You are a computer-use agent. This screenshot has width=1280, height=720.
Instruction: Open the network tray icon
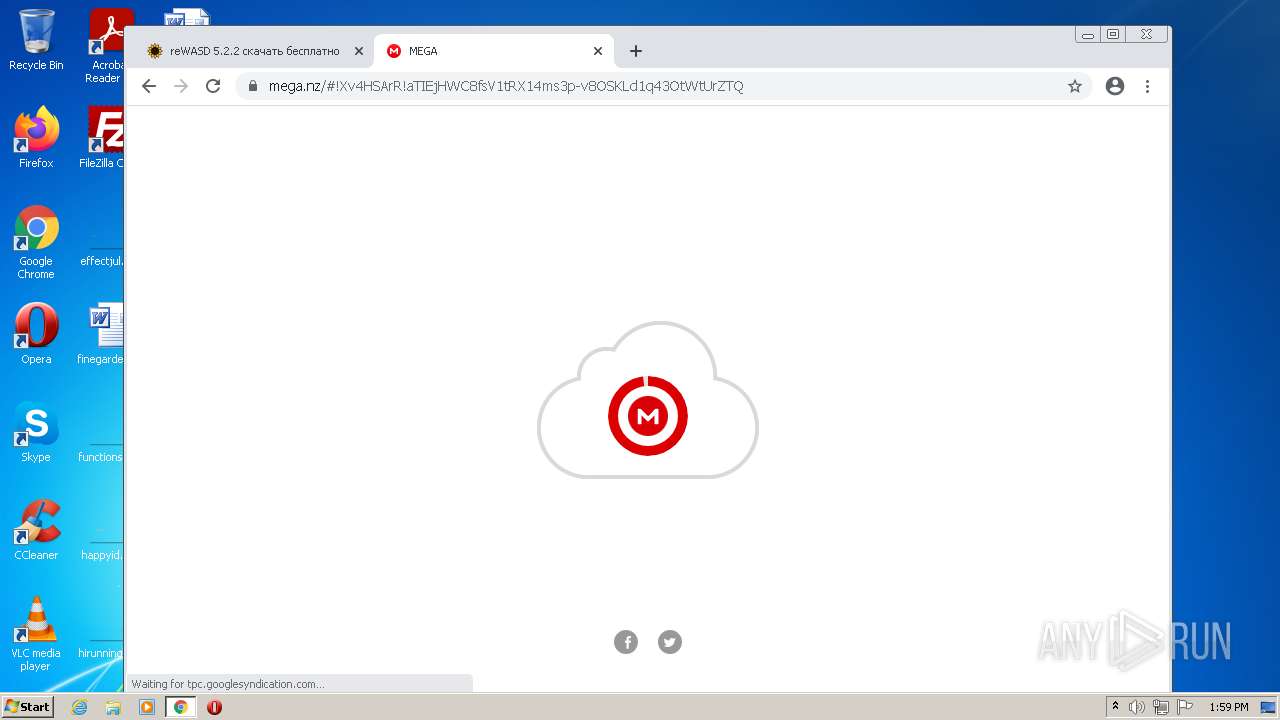click(x=1161, y=707)
